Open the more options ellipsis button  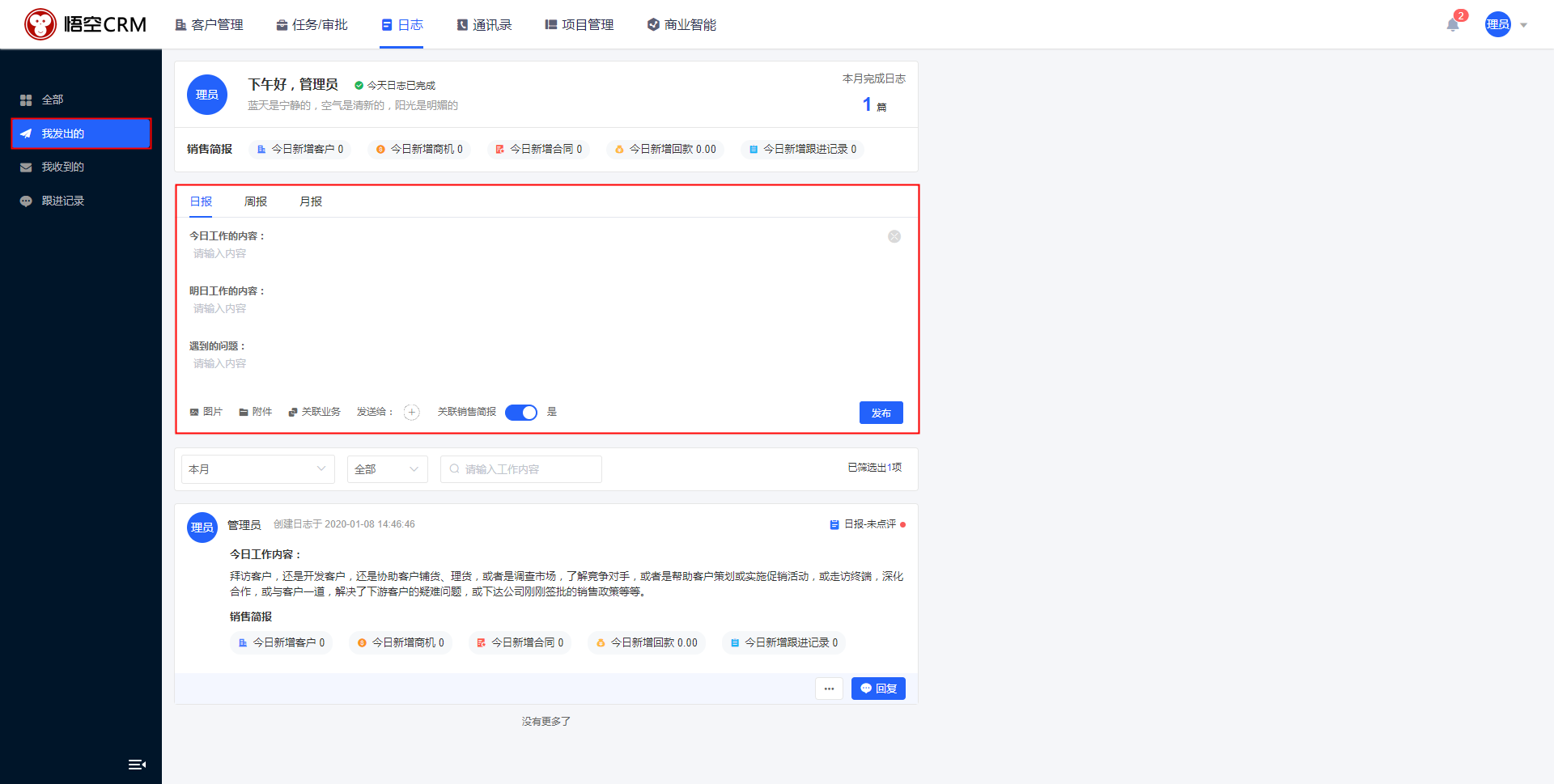pos(829,689)
